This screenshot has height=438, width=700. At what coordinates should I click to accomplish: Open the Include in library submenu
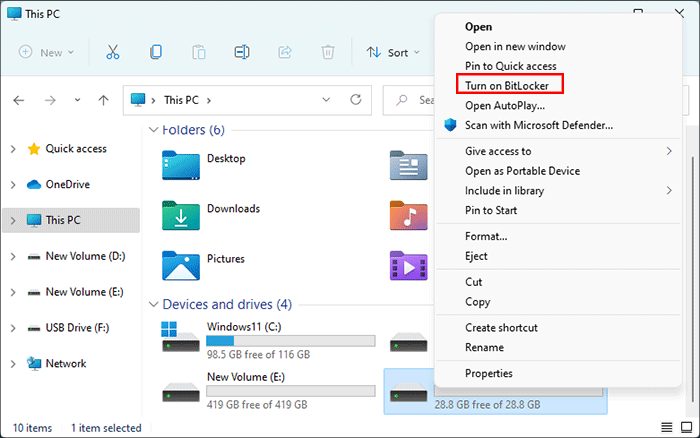point(558,191)
